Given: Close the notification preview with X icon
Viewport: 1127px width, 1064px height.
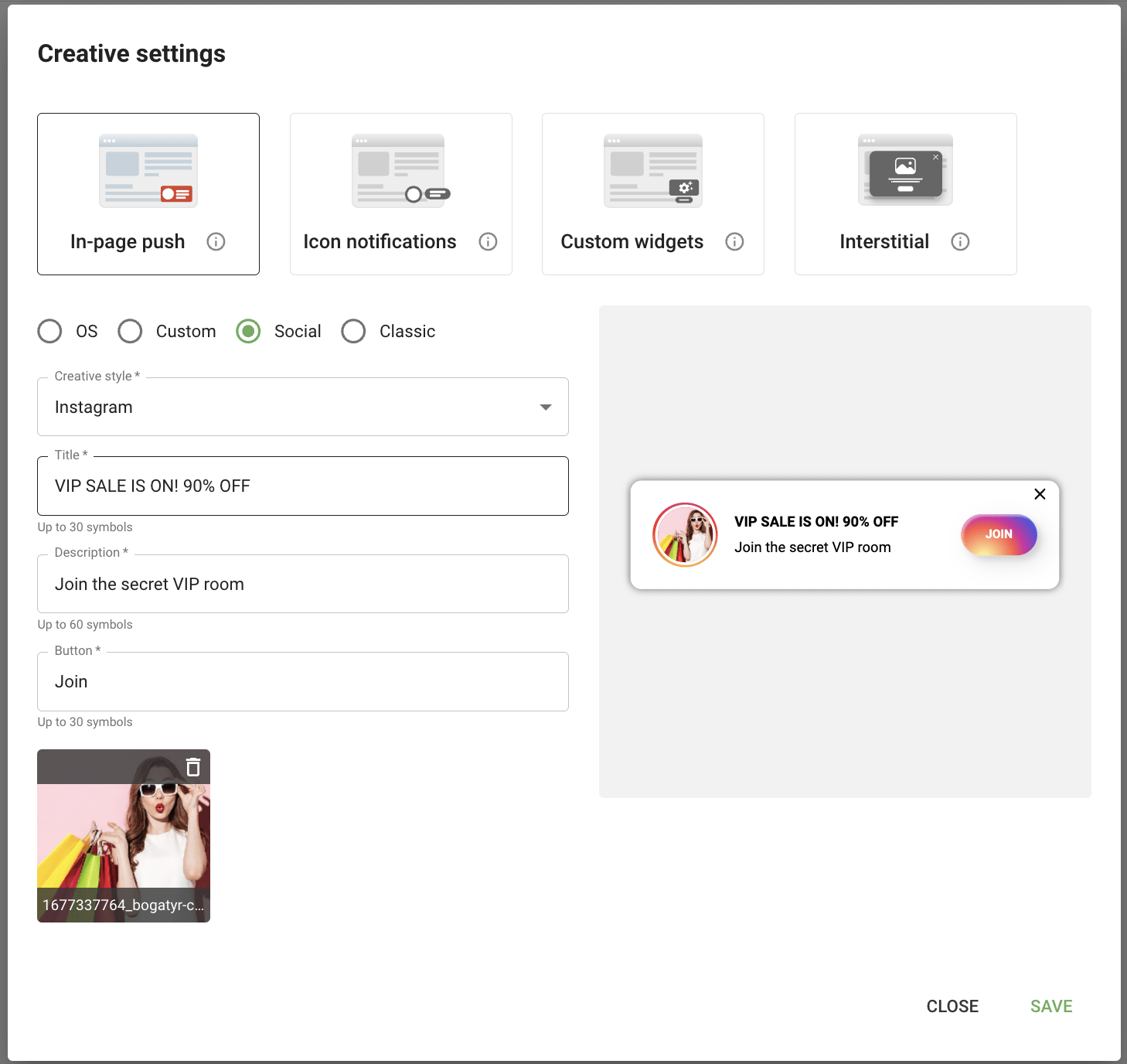Looking at the screenshot, I should tap(1040, 494).
